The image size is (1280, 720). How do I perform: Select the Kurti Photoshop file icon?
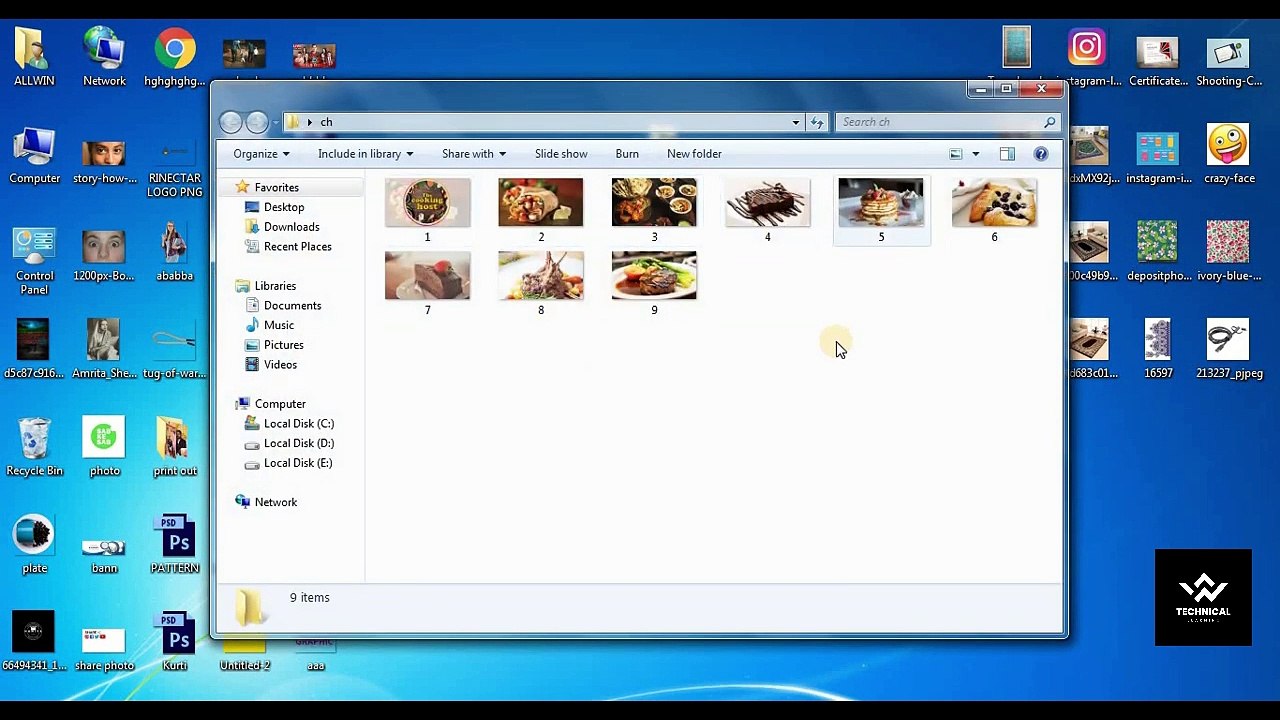[x=175, y=642]
